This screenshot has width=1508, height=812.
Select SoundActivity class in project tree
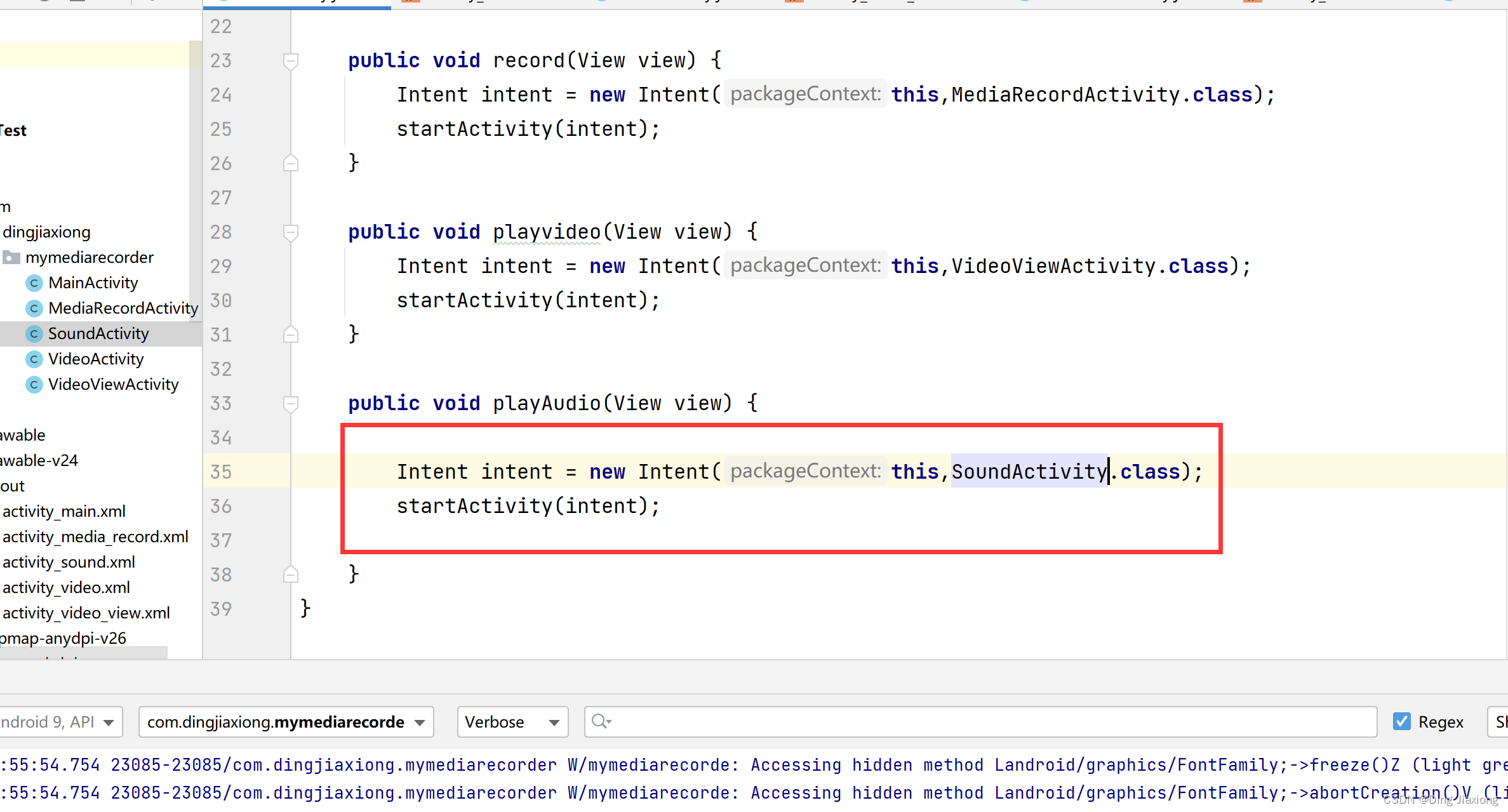[x=98, y=333]
